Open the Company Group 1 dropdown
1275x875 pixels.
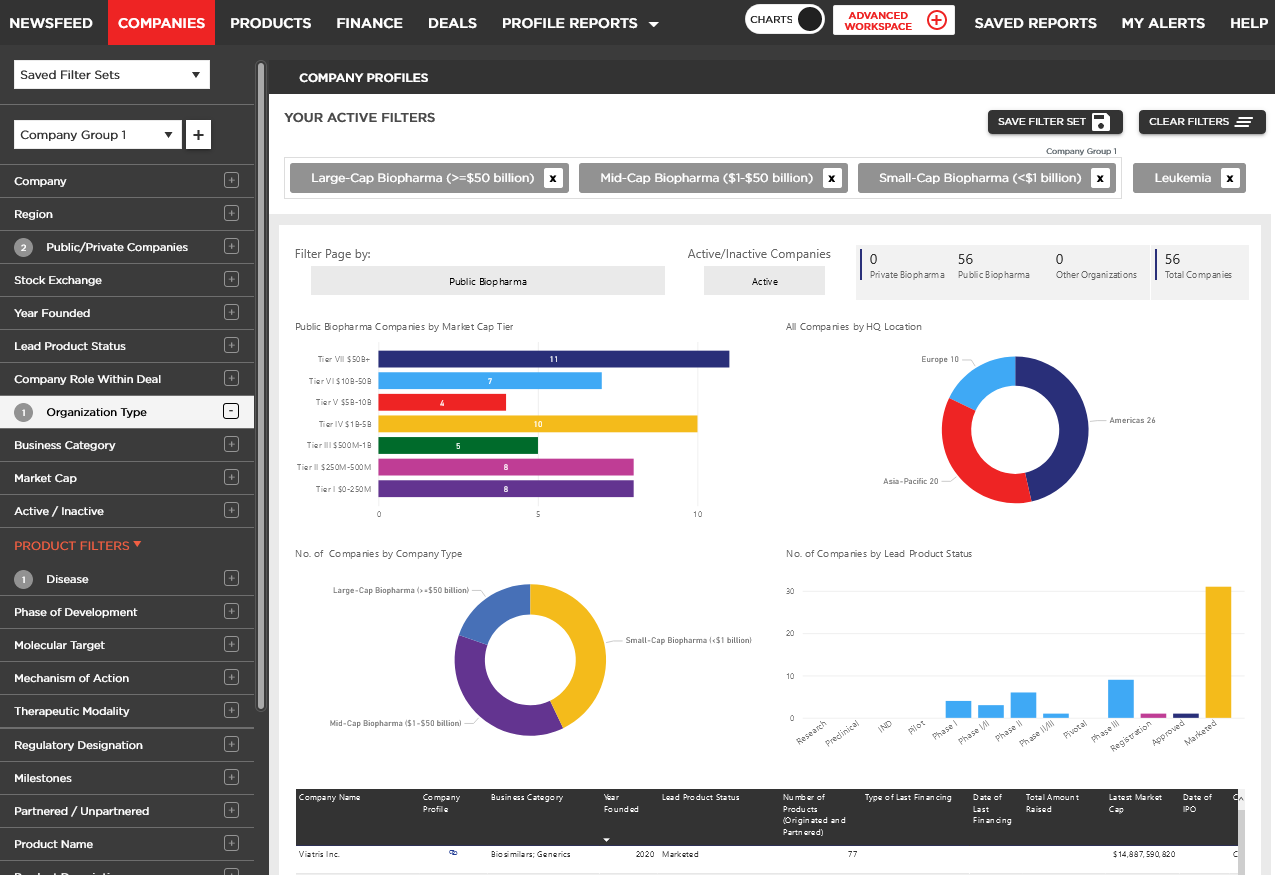click(98, 135)
